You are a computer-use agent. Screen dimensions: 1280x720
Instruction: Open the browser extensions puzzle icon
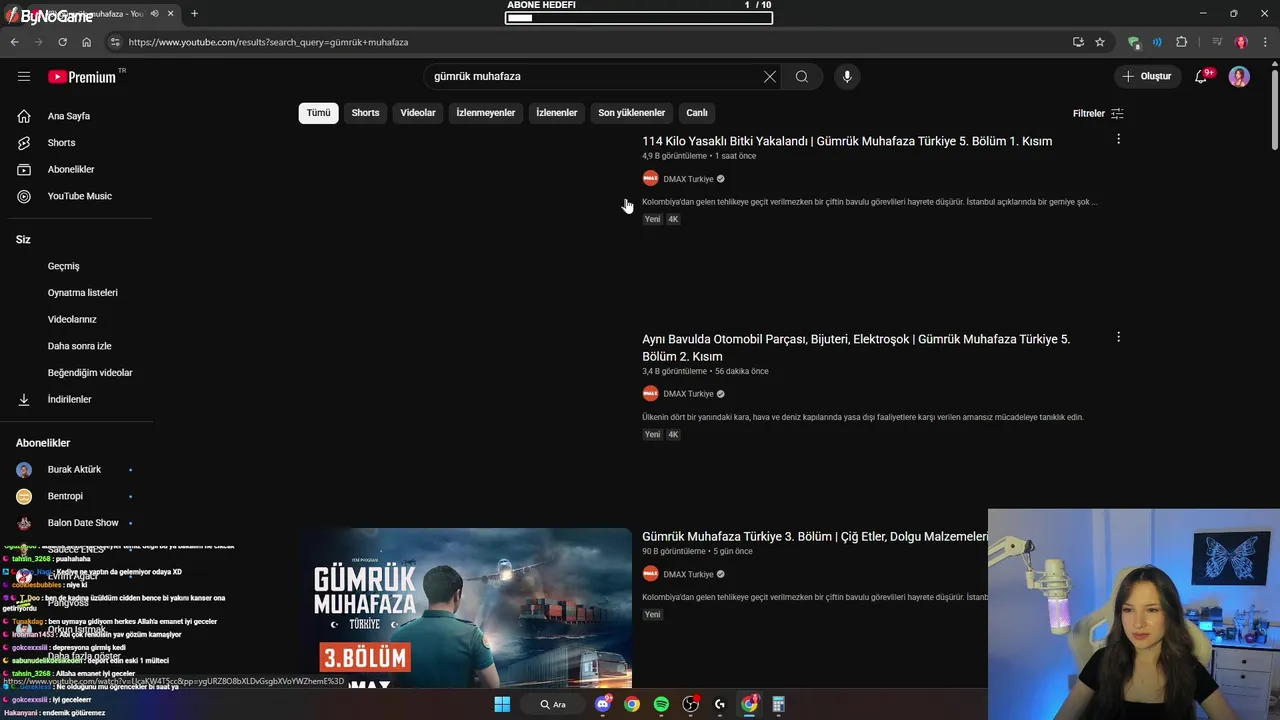coord(1181,42)
